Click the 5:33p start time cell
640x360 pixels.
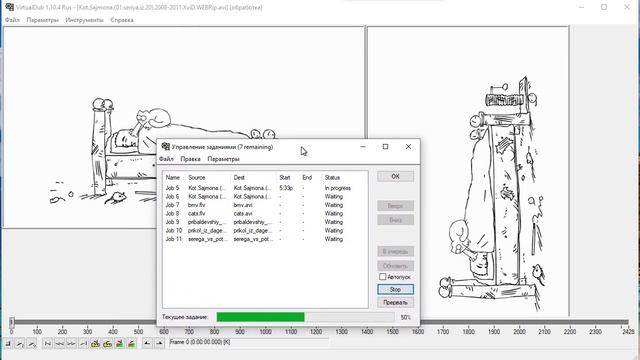tap(286, 188)
